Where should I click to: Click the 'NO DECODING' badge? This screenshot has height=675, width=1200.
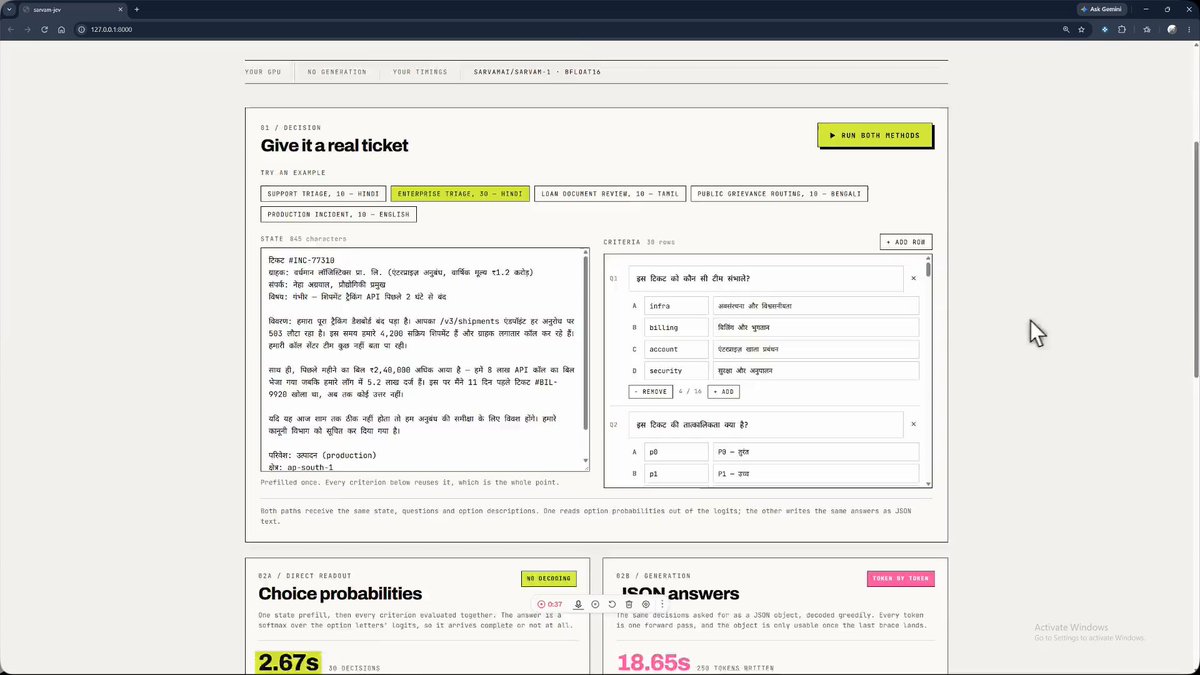coord(549,578)
